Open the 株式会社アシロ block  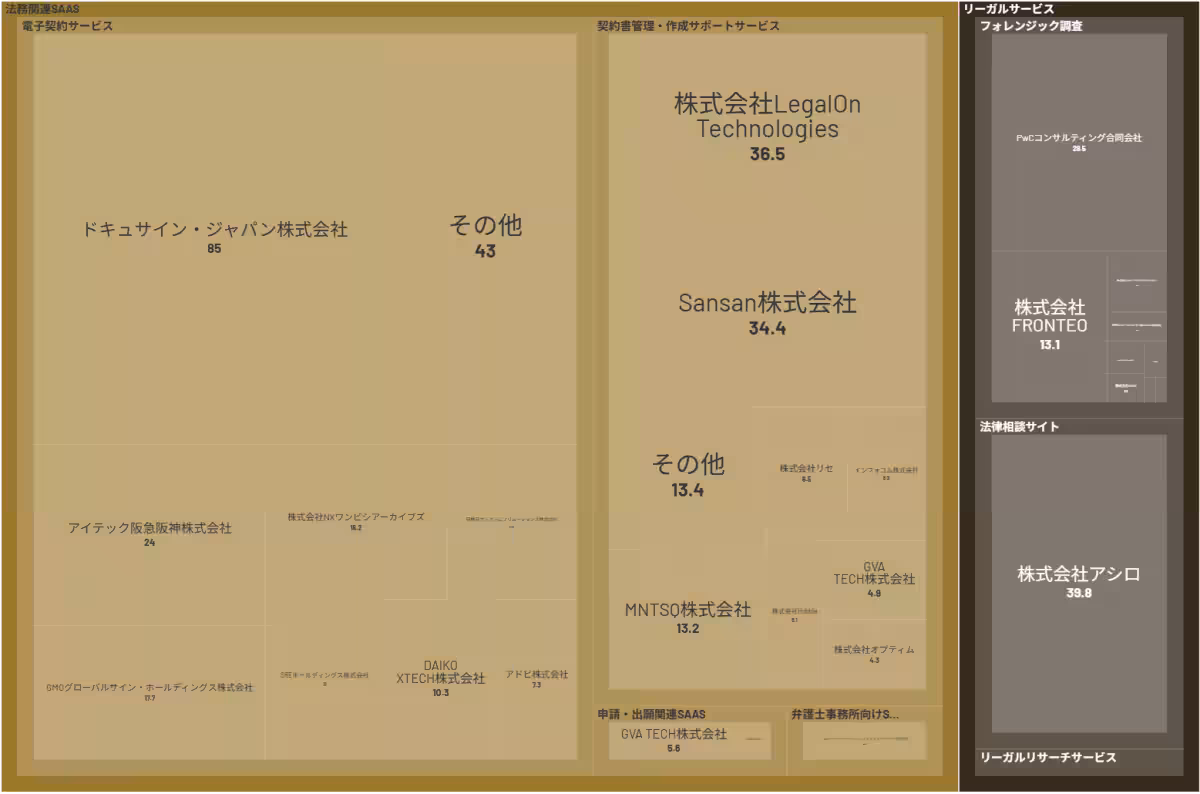click(1078, 577)
